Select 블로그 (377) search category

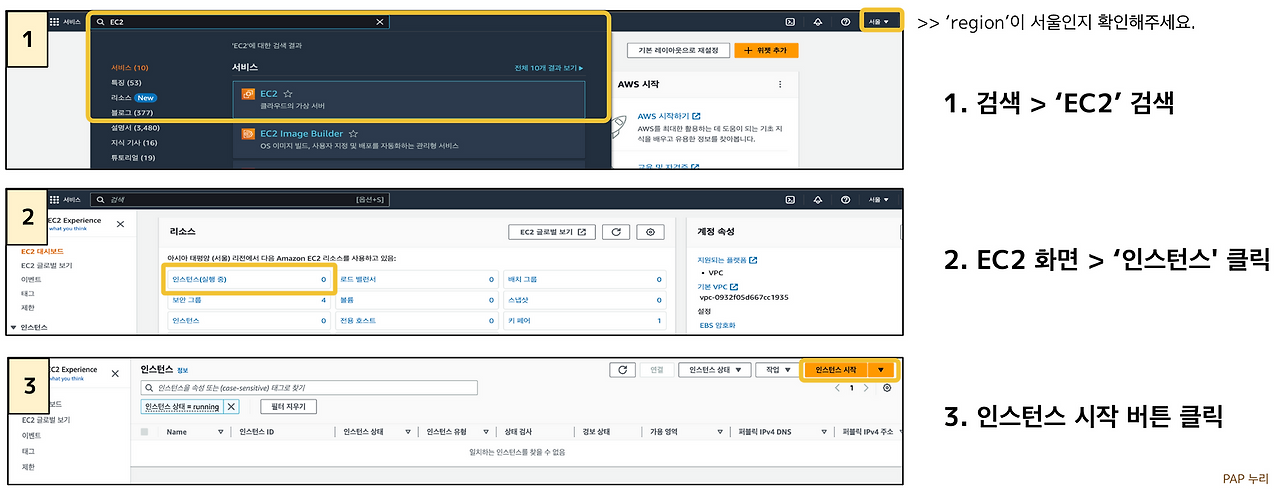[x=132, y=113]
